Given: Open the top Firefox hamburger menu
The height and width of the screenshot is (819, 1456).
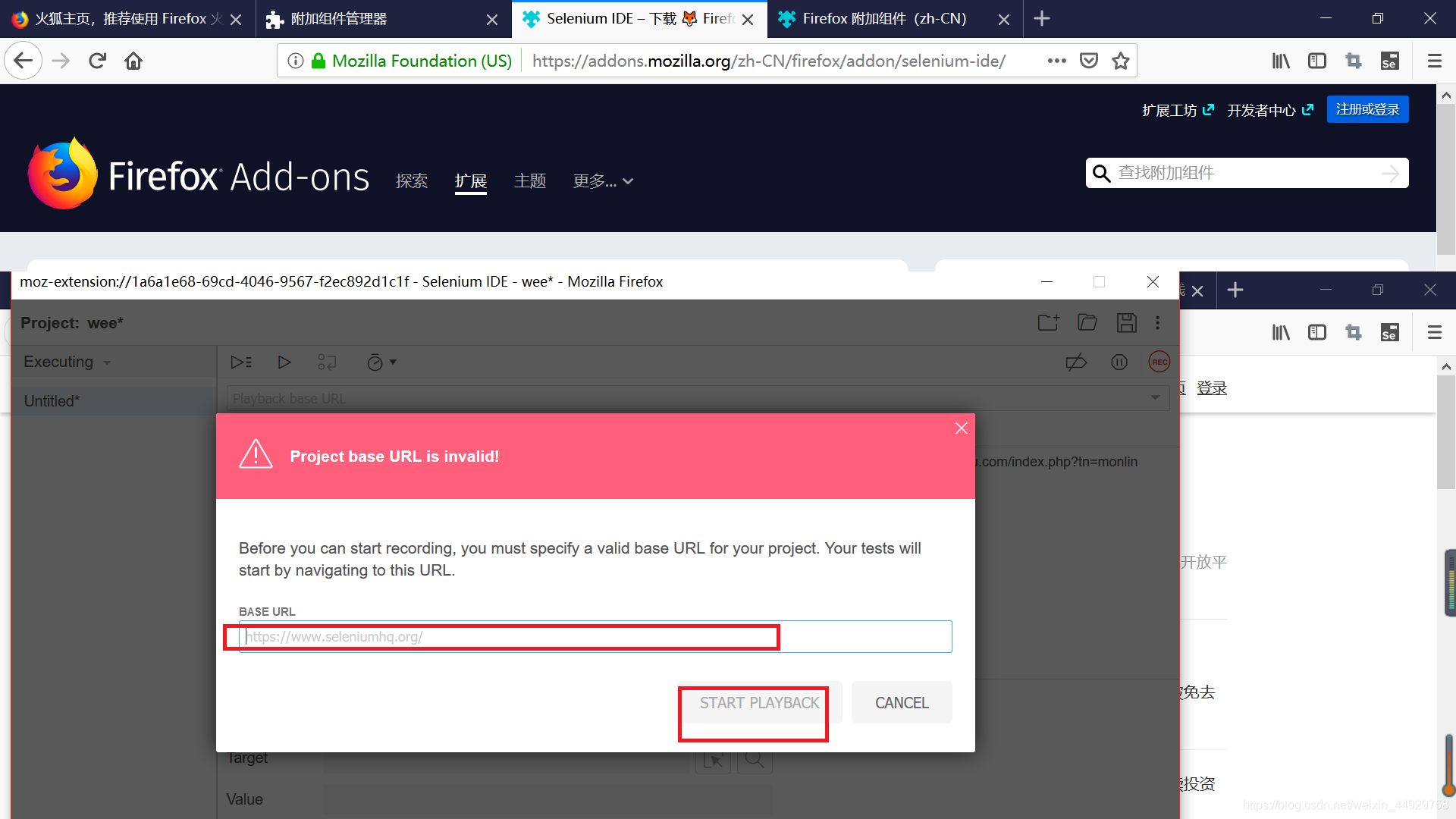Looking at the screenshot, I should (1435, 61).
